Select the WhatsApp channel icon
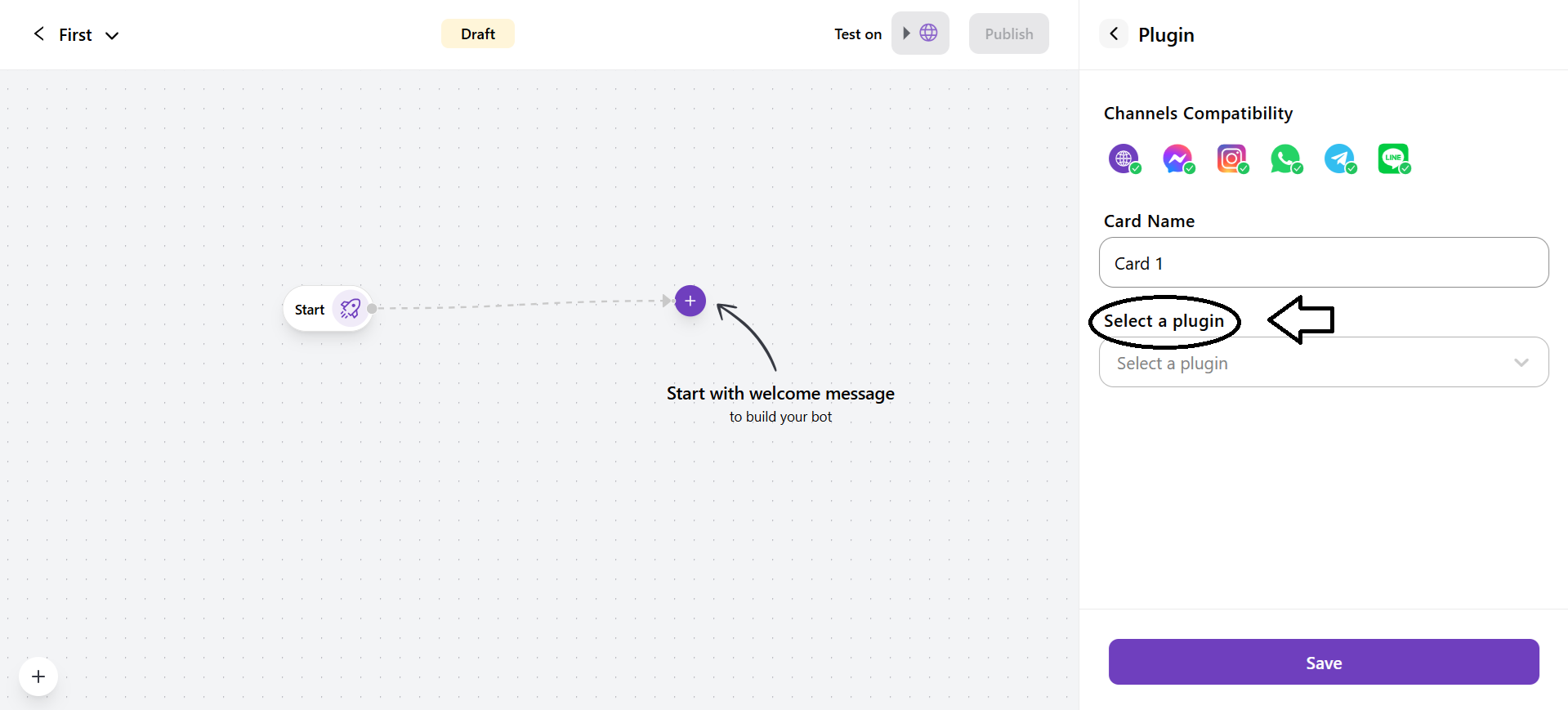 pyautogui.click(x=1285, y=159)
